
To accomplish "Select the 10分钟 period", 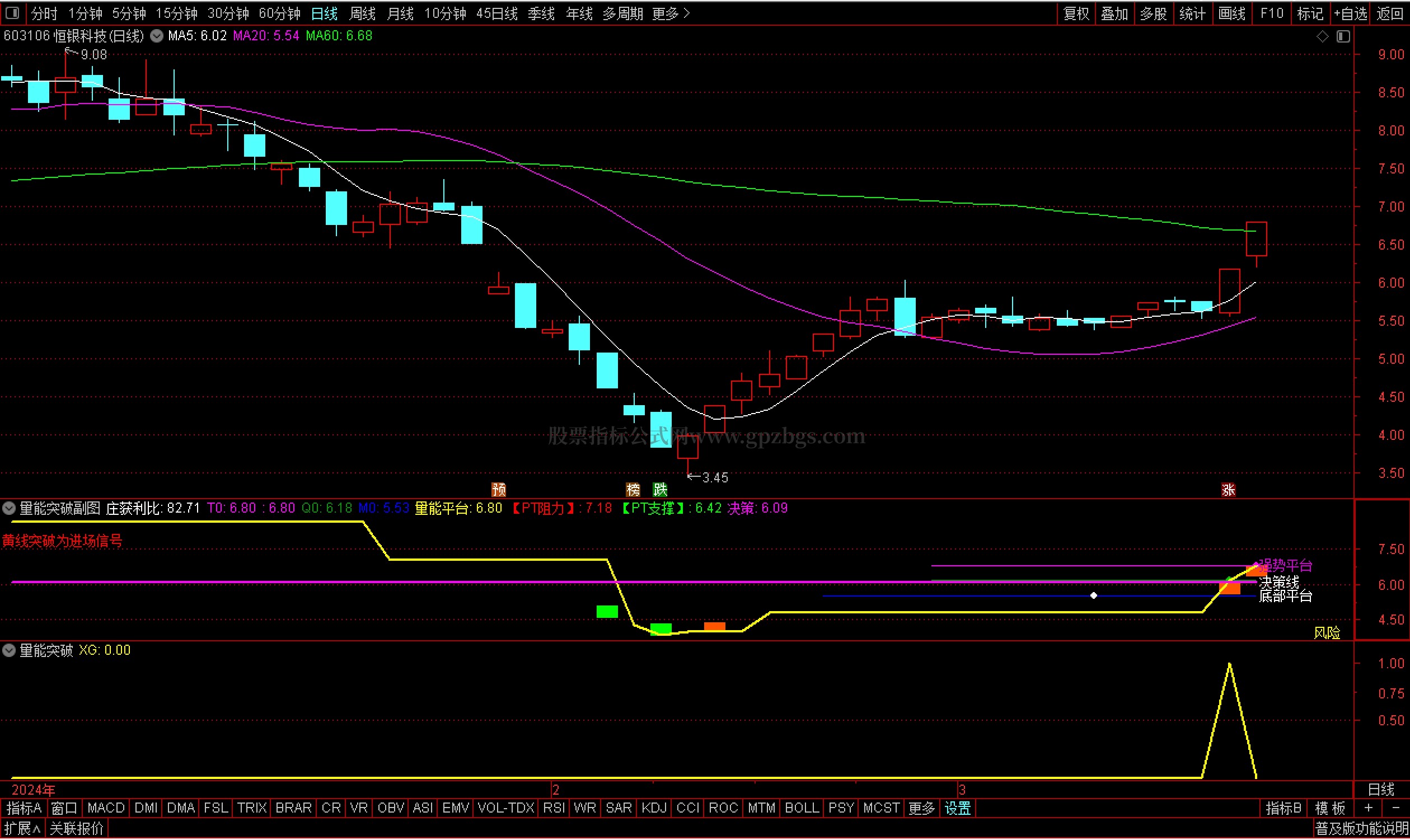I will [446, 13].
